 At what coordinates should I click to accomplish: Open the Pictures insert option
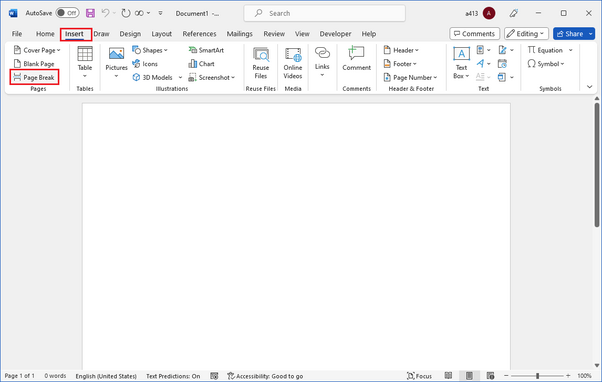[x=116, y=63]
